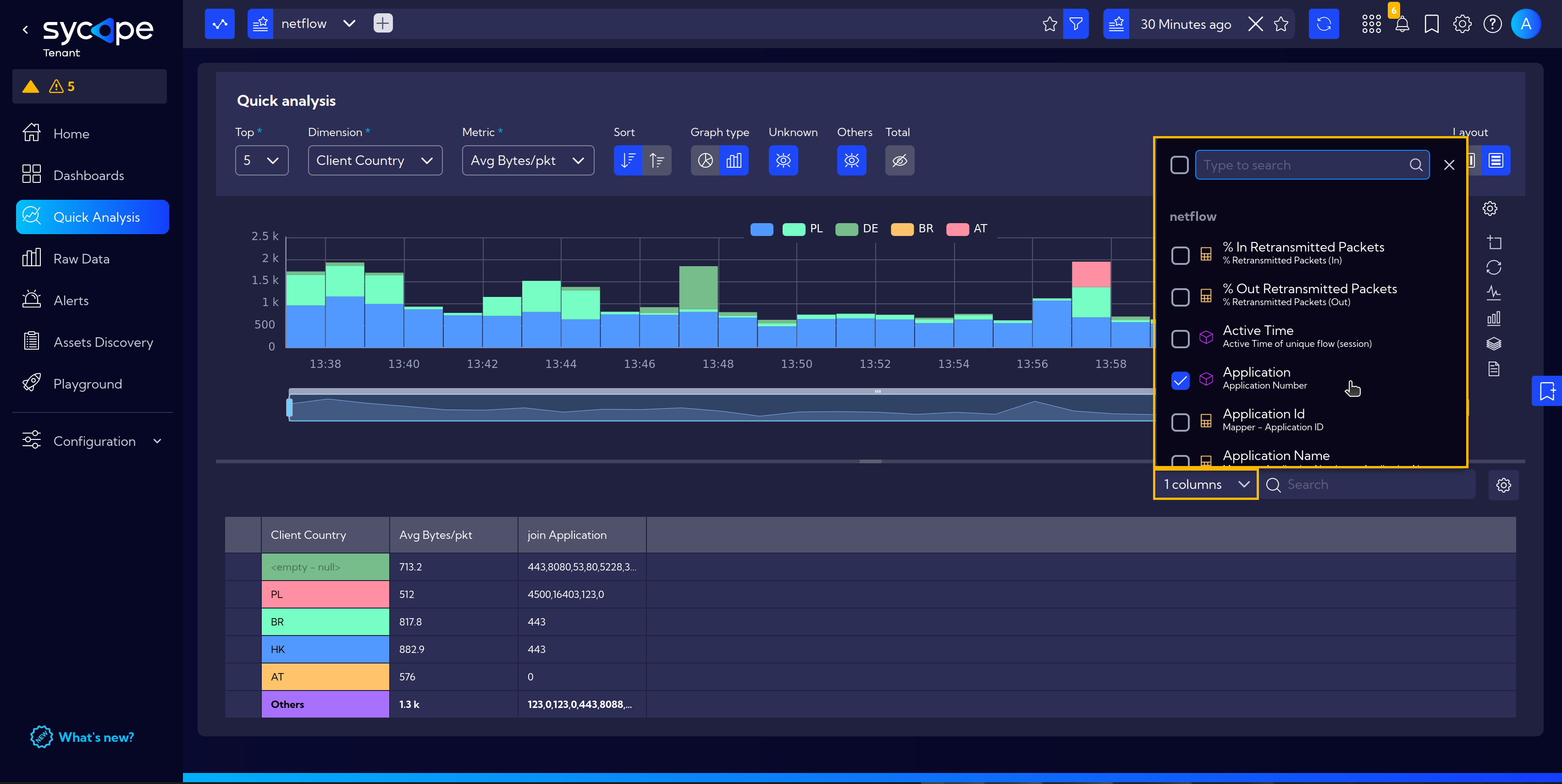Viewport: 1562px width, 784px height.
Task: Open table settings gear
Action: 1503,485
